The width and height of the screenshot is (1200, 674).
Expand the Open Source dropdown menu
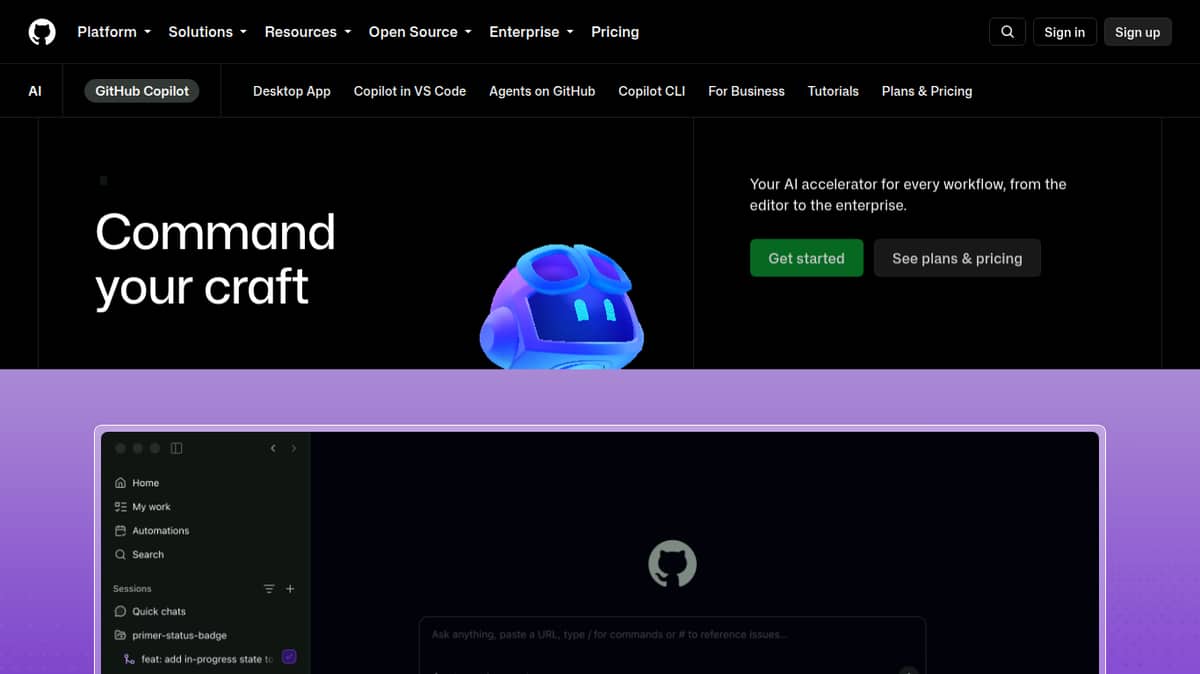tap(420, 32)
